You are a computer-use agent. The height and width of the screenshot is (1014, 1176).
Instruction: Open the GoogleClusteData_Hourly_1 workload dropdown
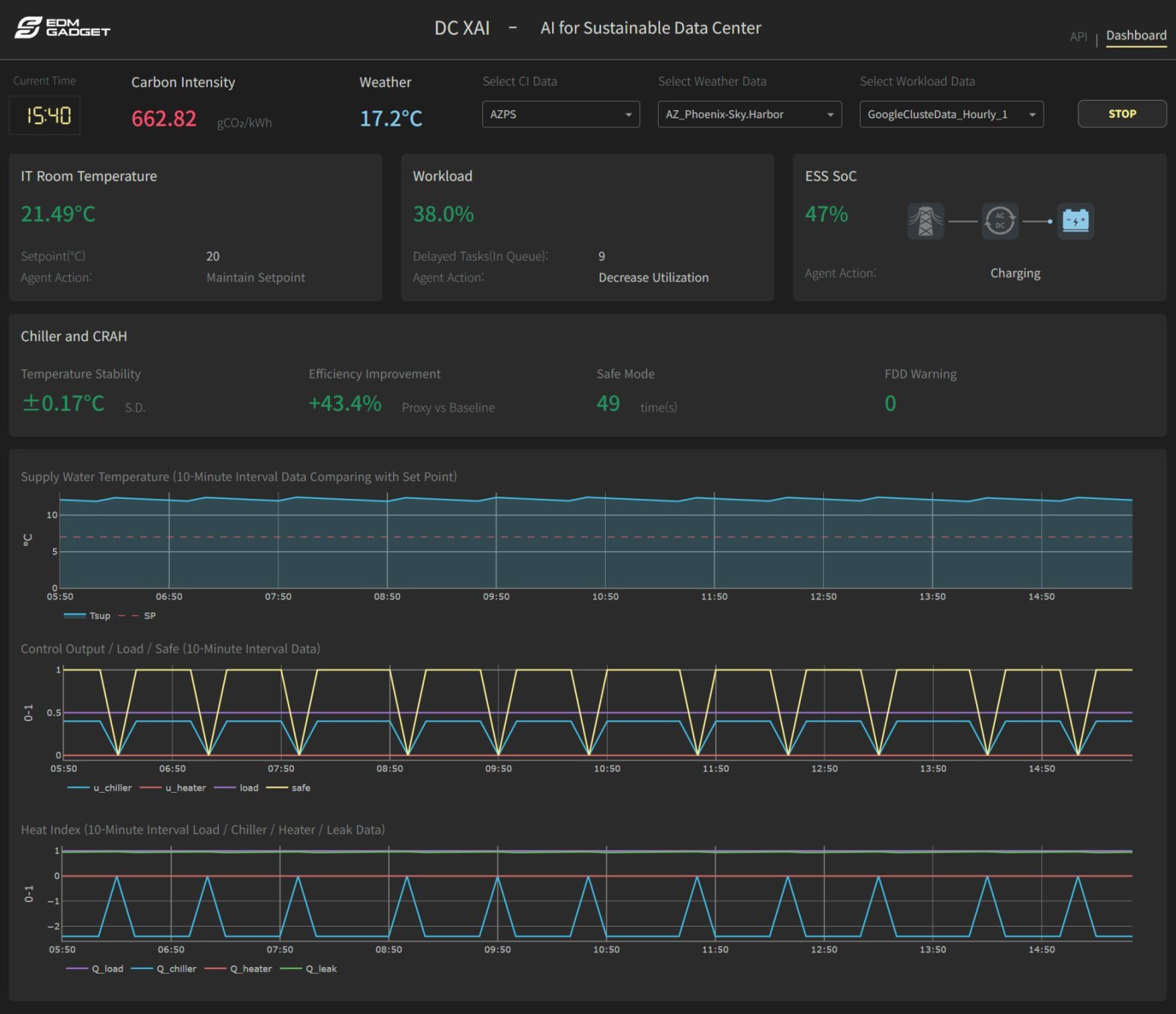pos(951,115)
